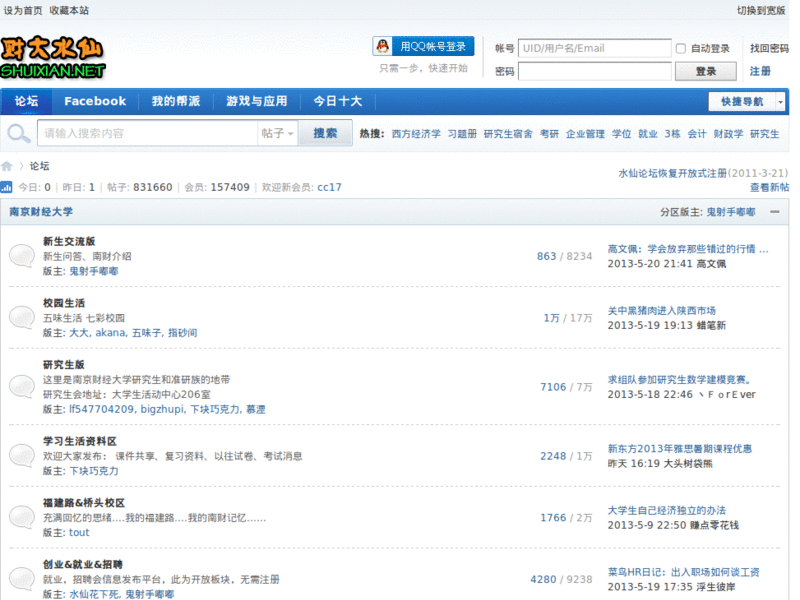The width and height of the screenshot is (800, 600).
Task: Open the 今日十大 navigation tab
Action: point(338,101)
